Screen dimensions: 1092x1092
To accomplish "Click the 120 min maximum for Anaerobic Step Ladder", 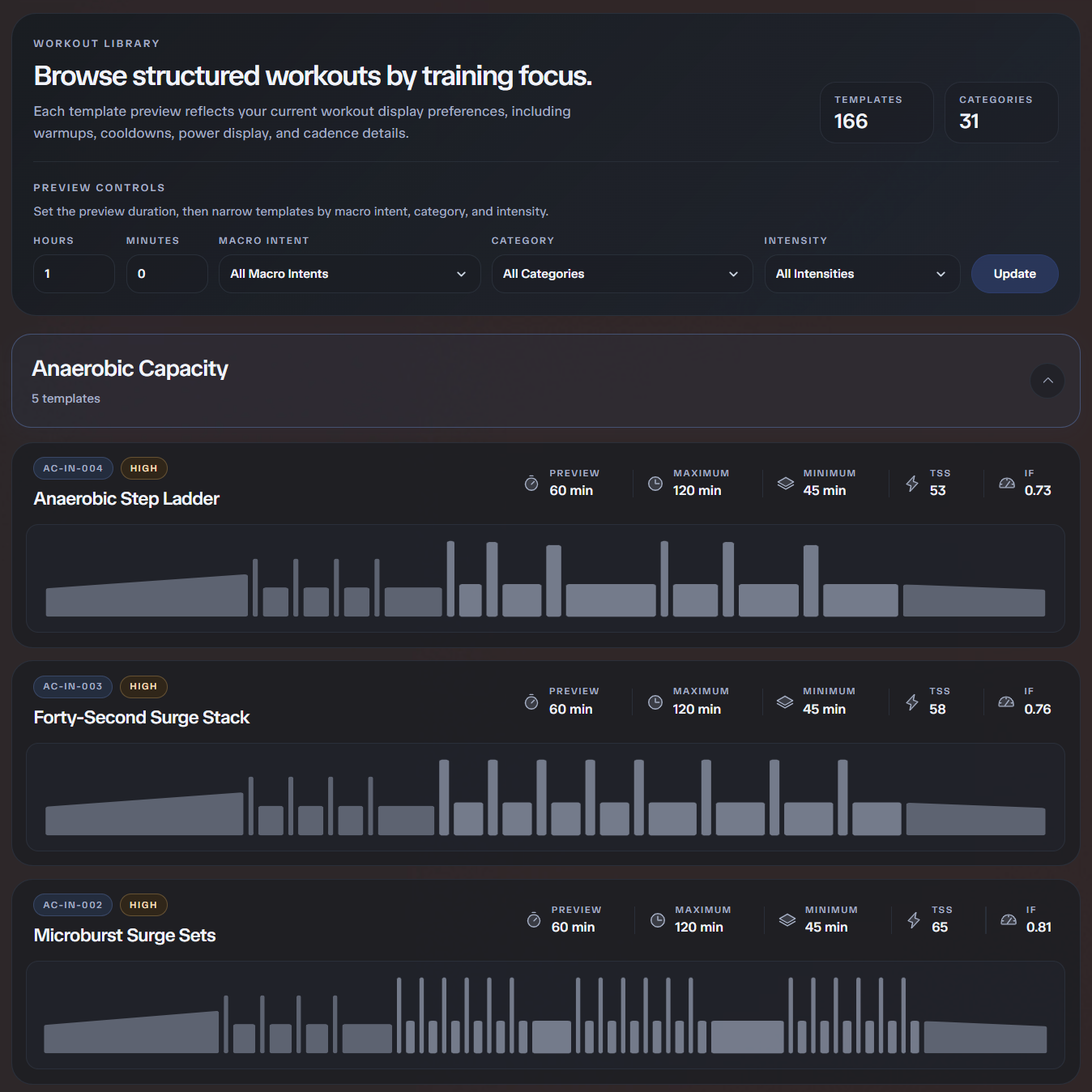I will coord(697,491).
